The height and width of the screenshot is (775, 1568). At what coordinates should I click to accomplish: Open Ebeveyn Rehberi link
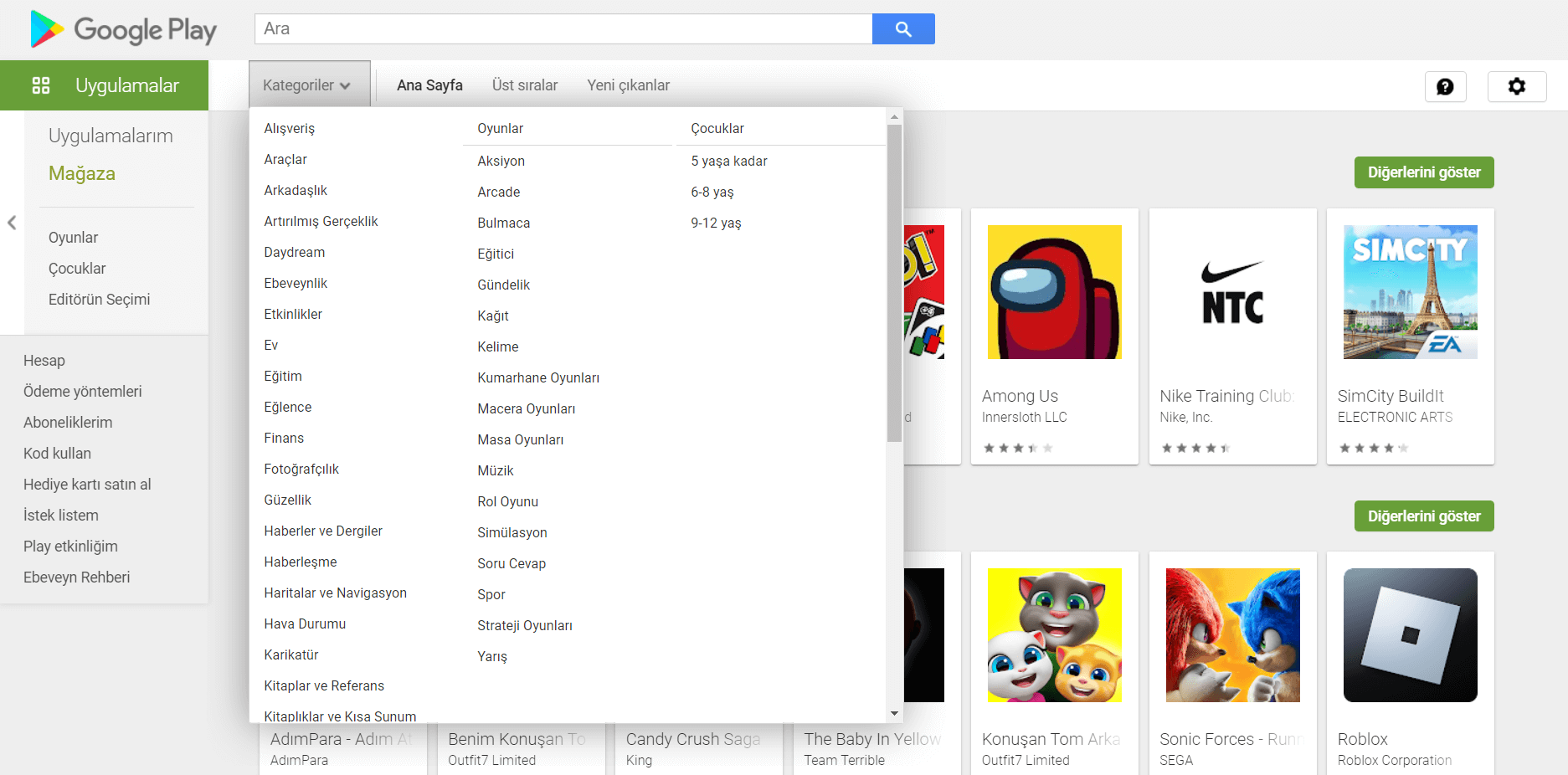76,577
